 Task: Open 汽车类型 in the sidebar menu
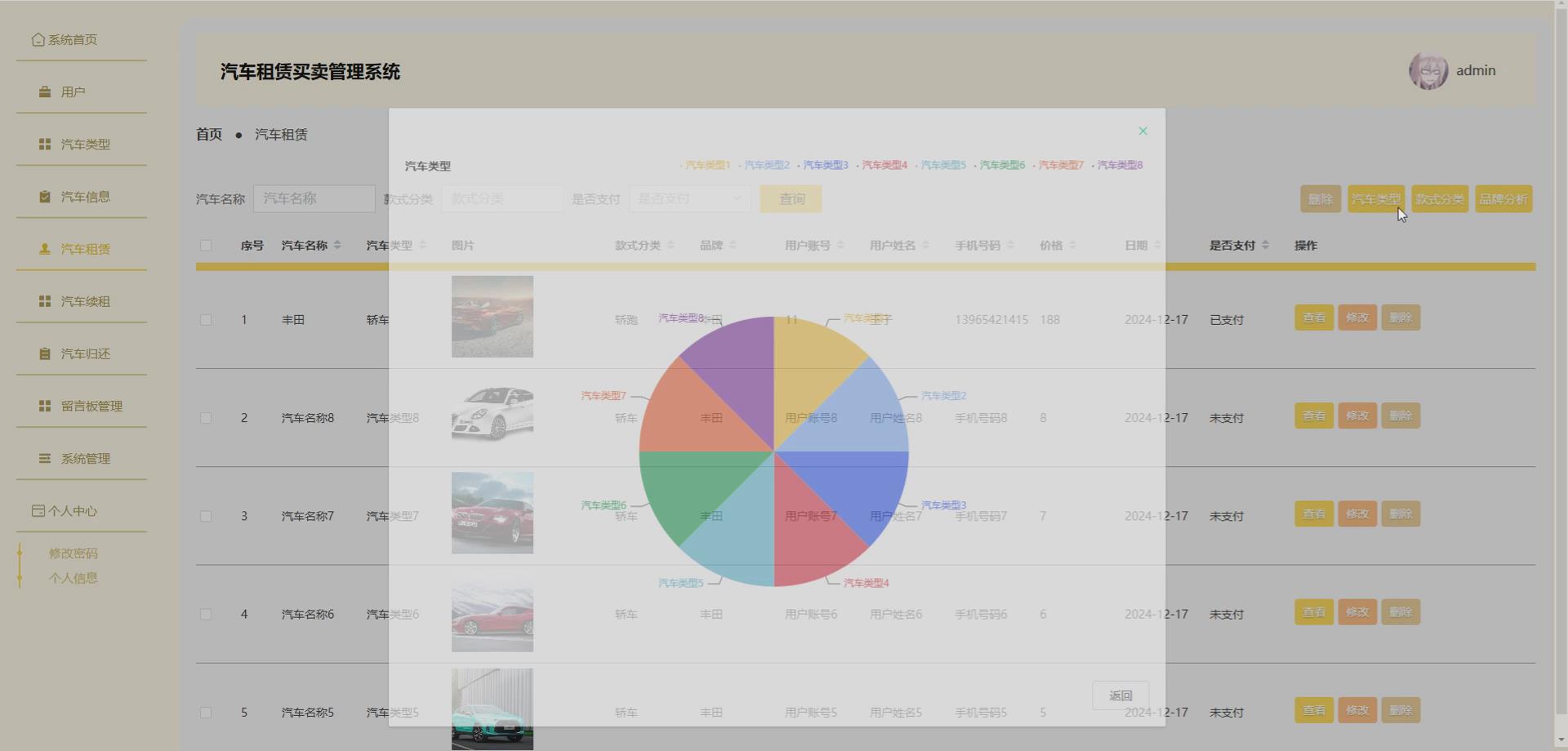point(82,144)
